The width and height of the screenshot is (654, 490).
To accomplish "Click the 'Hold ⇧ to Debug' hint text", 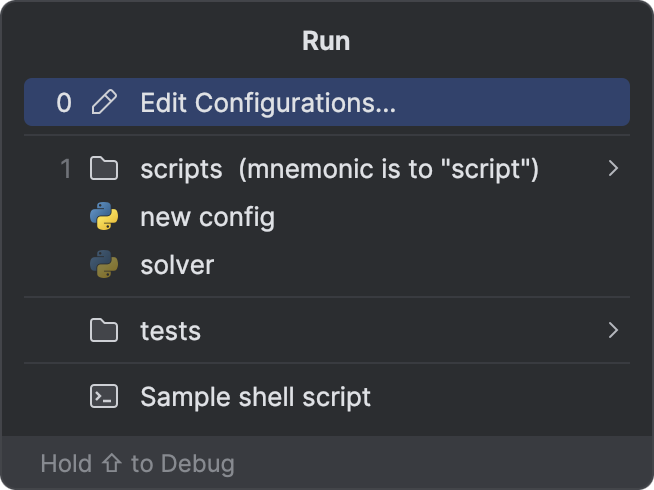I will (x=137, y=464).
